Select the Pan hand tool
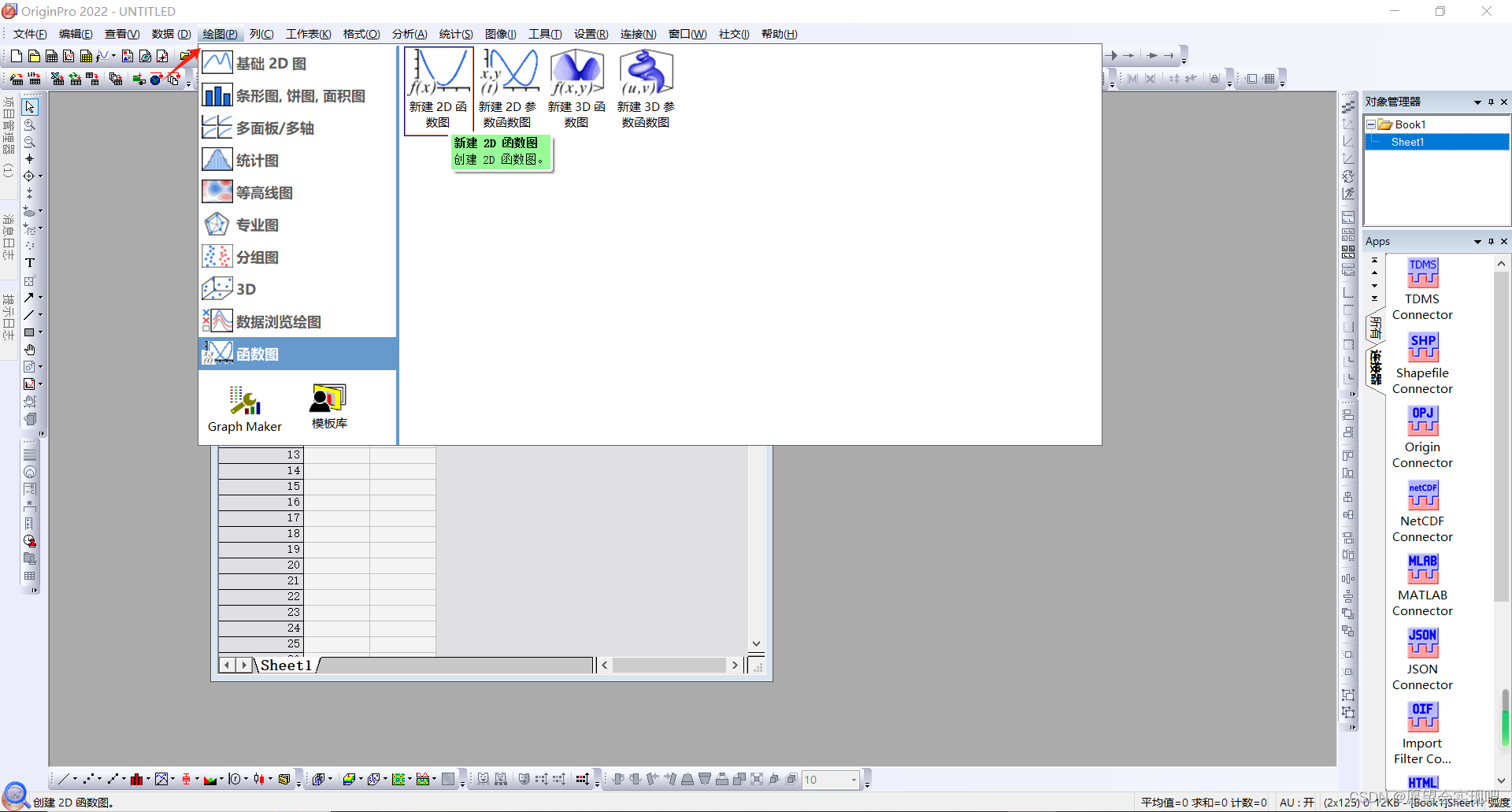Viewport: 1512px width, 812px height. 30,350
